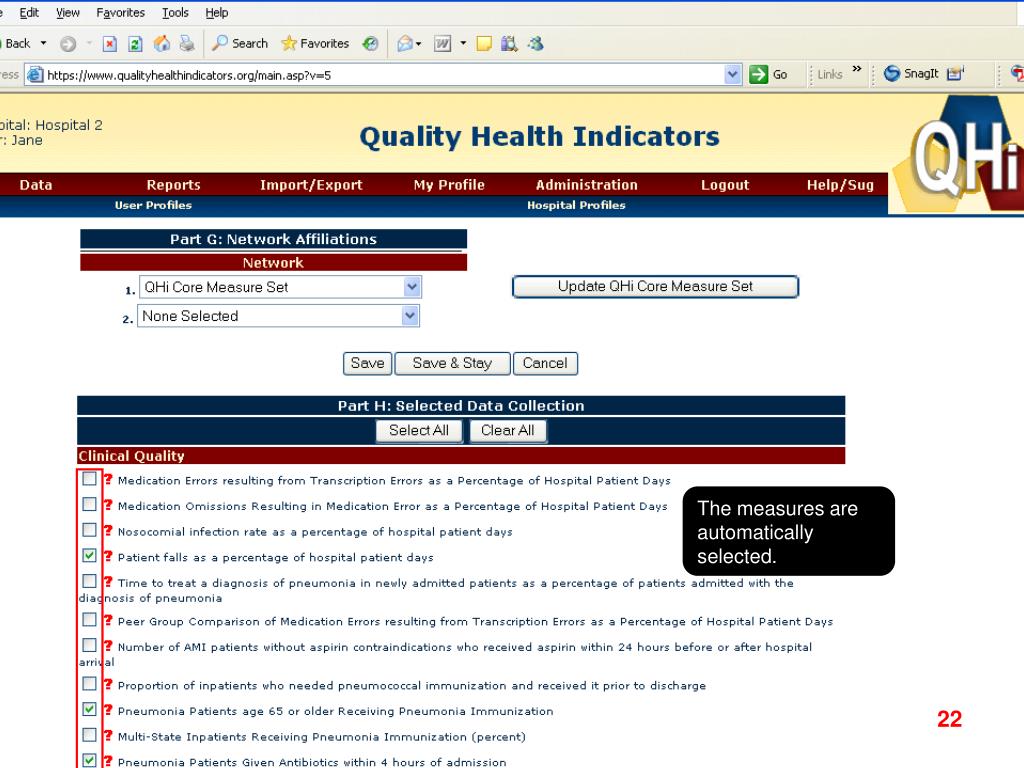
Task: Click help icon beside Multi-State Inpatients measure
Action: point(108,735)
